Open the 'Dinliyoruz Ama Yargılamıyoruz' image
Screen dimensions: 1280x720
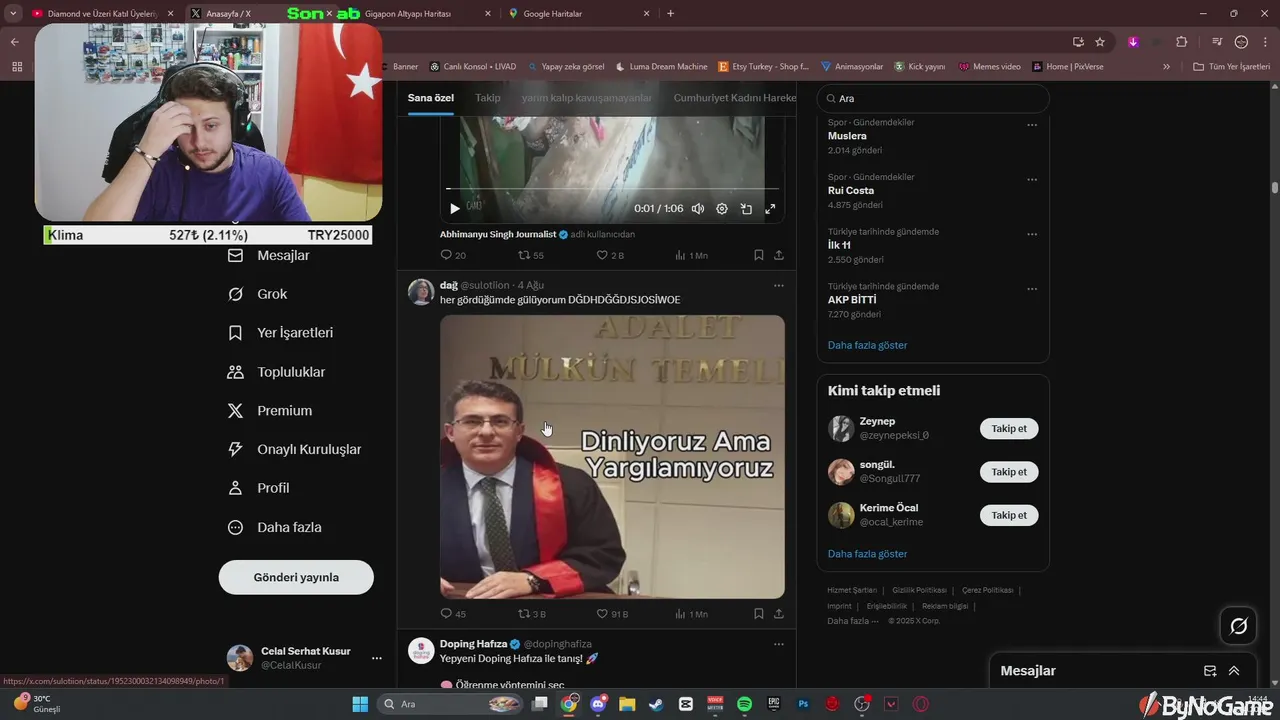point(612,457)
